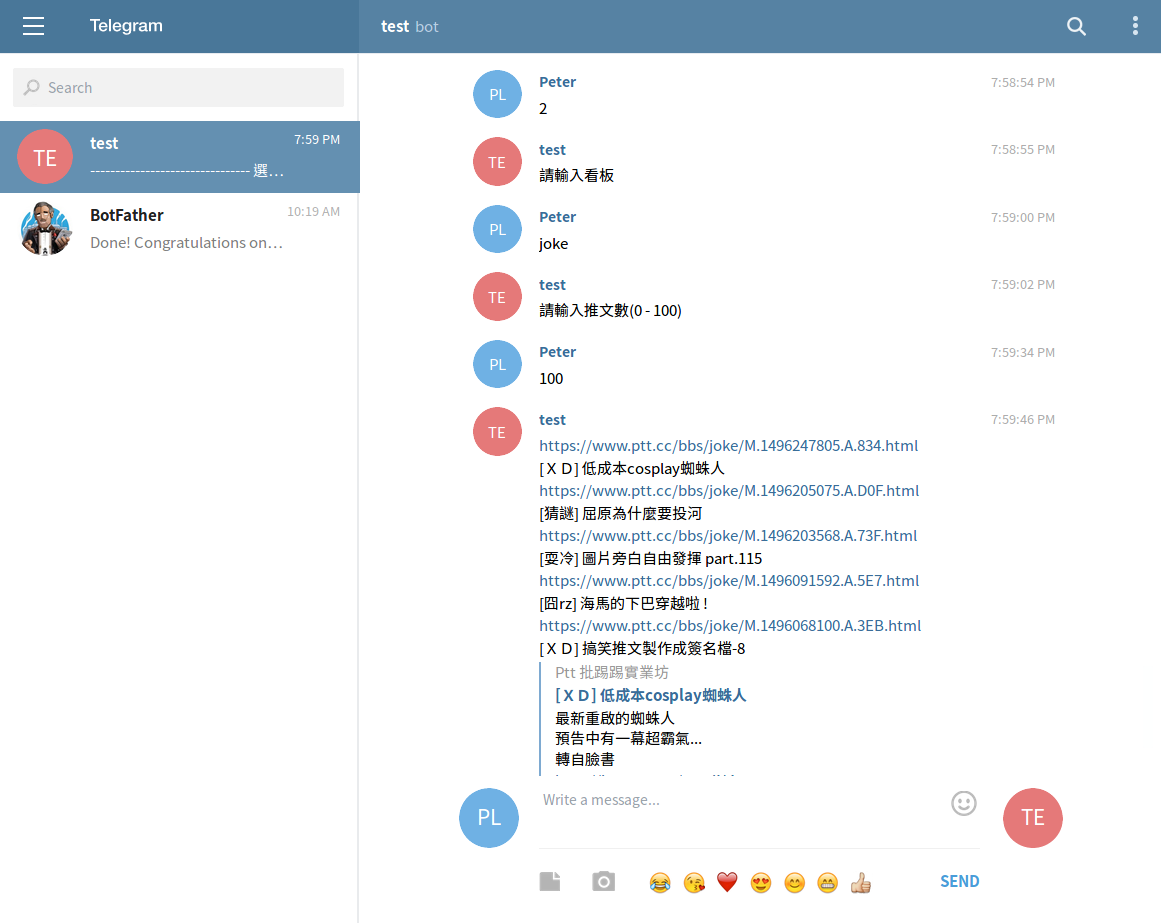Click Peter's name on the 'joke' message
This screenshot has height=923, width=1161.
(x=558, y=217)
